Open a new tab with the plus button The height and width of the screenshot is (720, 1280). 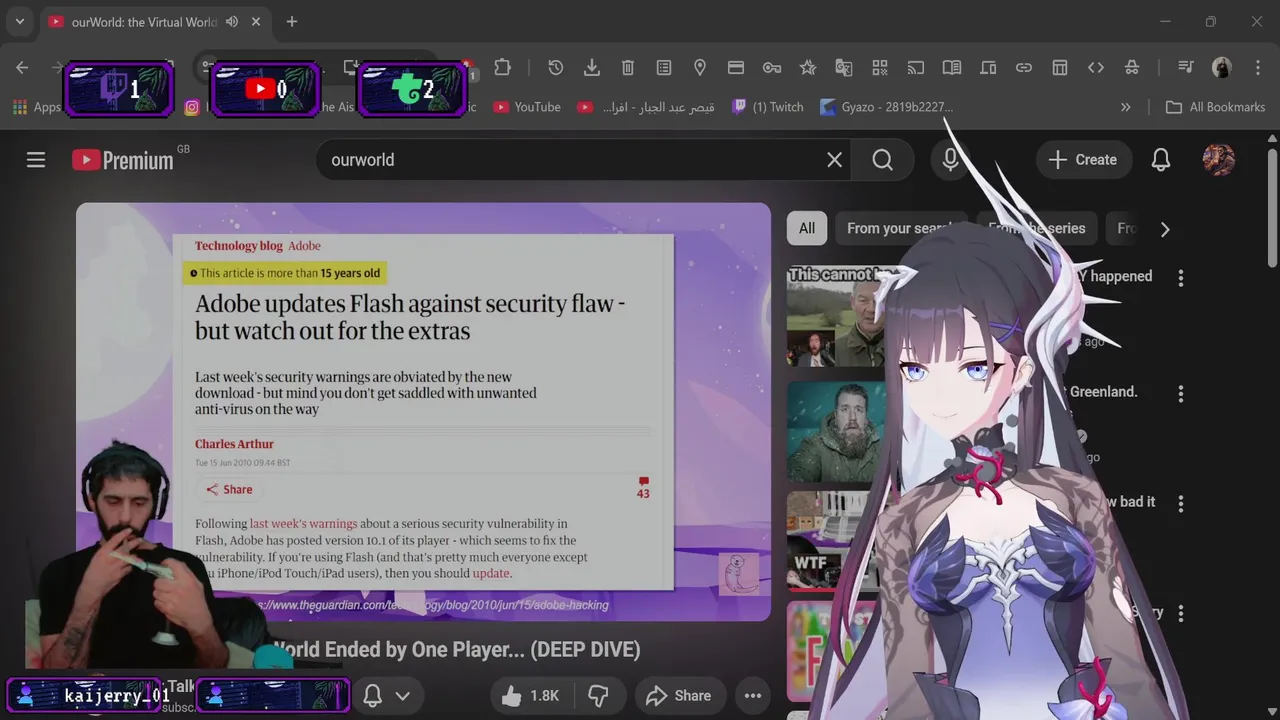[292, 21]
